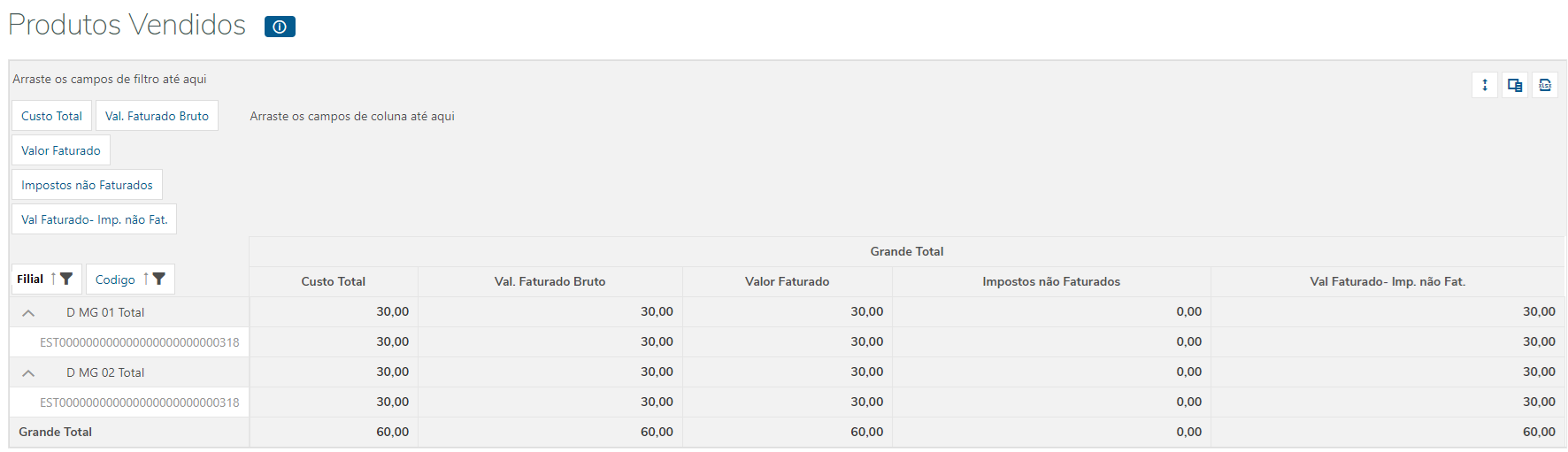Image resolution: width=1568 pixels, height=452 pixels.
Task: Click the Valor Faturado field chip
Action: pos(61,150)
